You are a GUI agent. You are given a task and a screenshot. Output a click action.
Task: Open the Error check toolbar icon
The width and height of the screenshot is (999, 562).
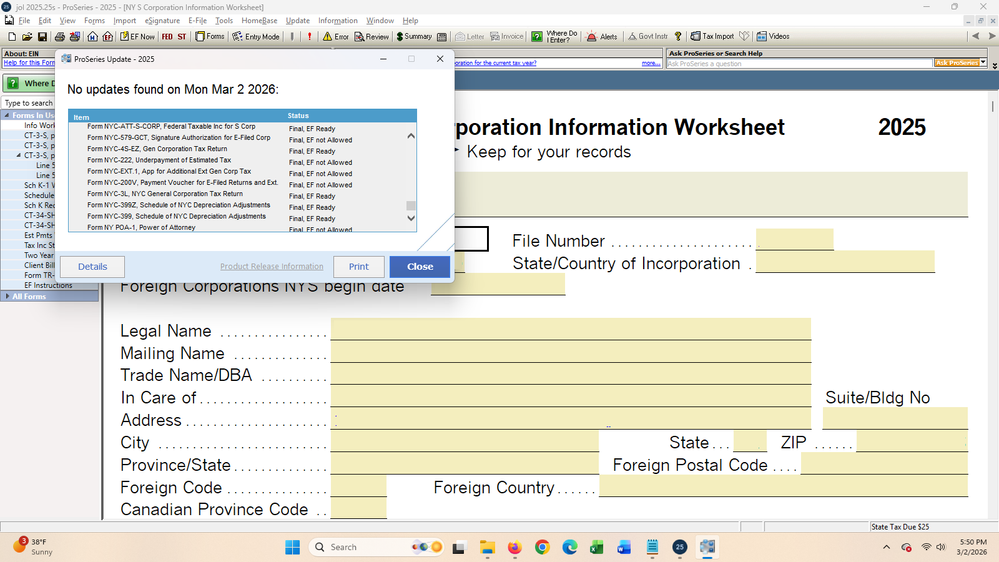click(335, 37)
